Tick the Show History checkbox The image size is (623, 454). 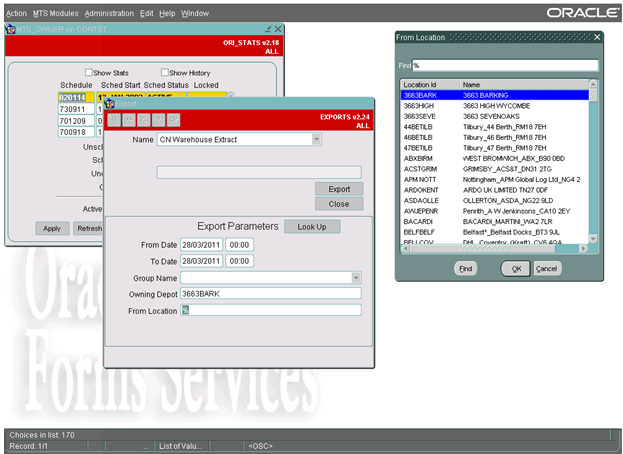pyautogui.click(x=164, y=72)
